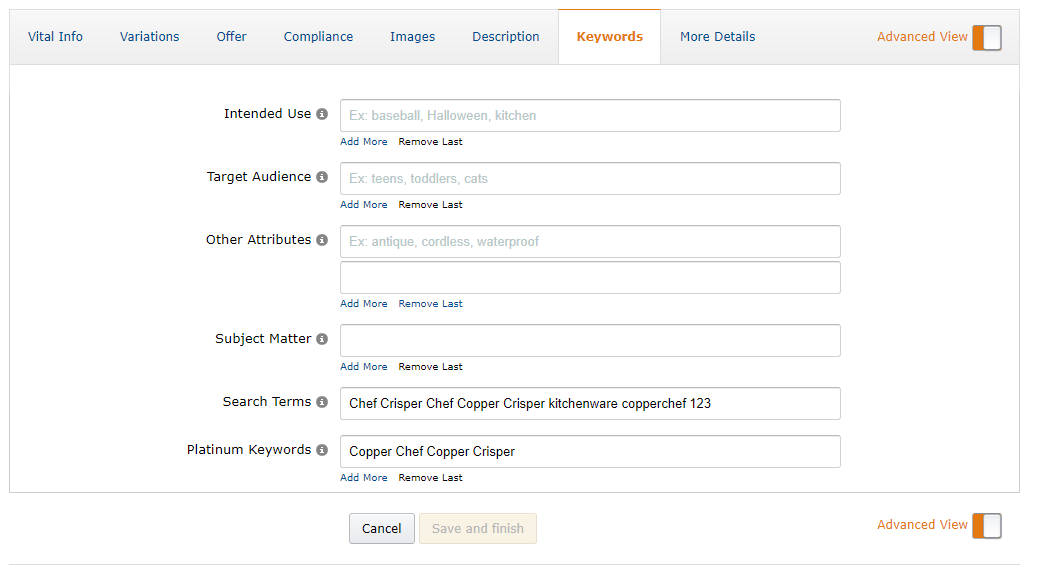Click info icon next to Other Attributes
The image size is (1051, 575).
[x=322, y=240]
